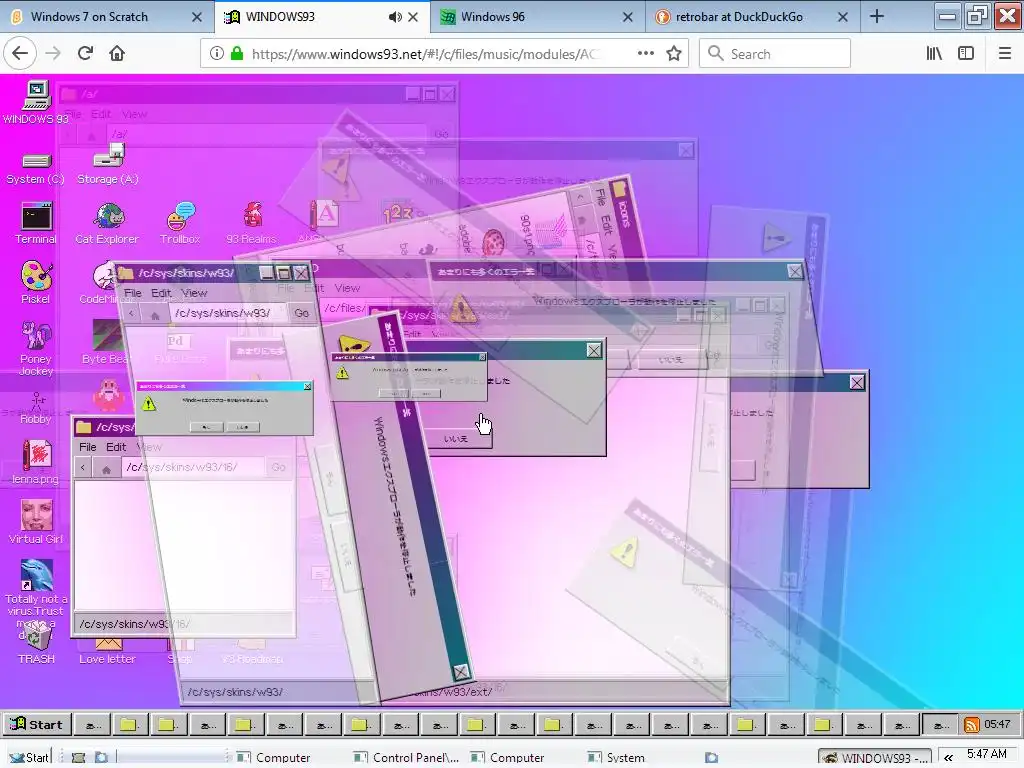Switch to the Windows 96 tab

[537, 17]
